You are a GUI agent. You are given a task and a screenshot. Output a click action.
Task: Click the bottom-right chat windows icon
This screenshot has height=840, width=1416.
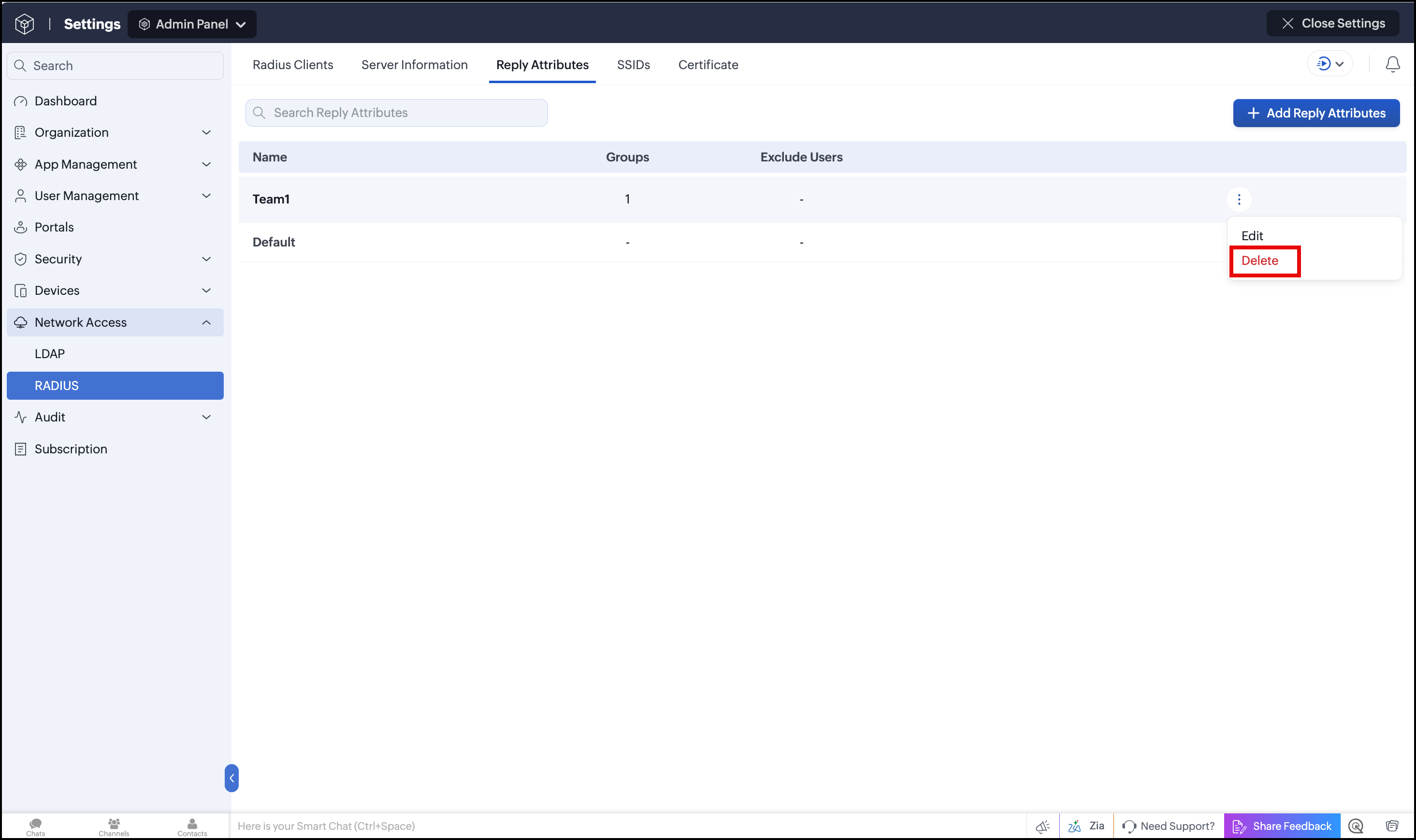point(1392,826)
